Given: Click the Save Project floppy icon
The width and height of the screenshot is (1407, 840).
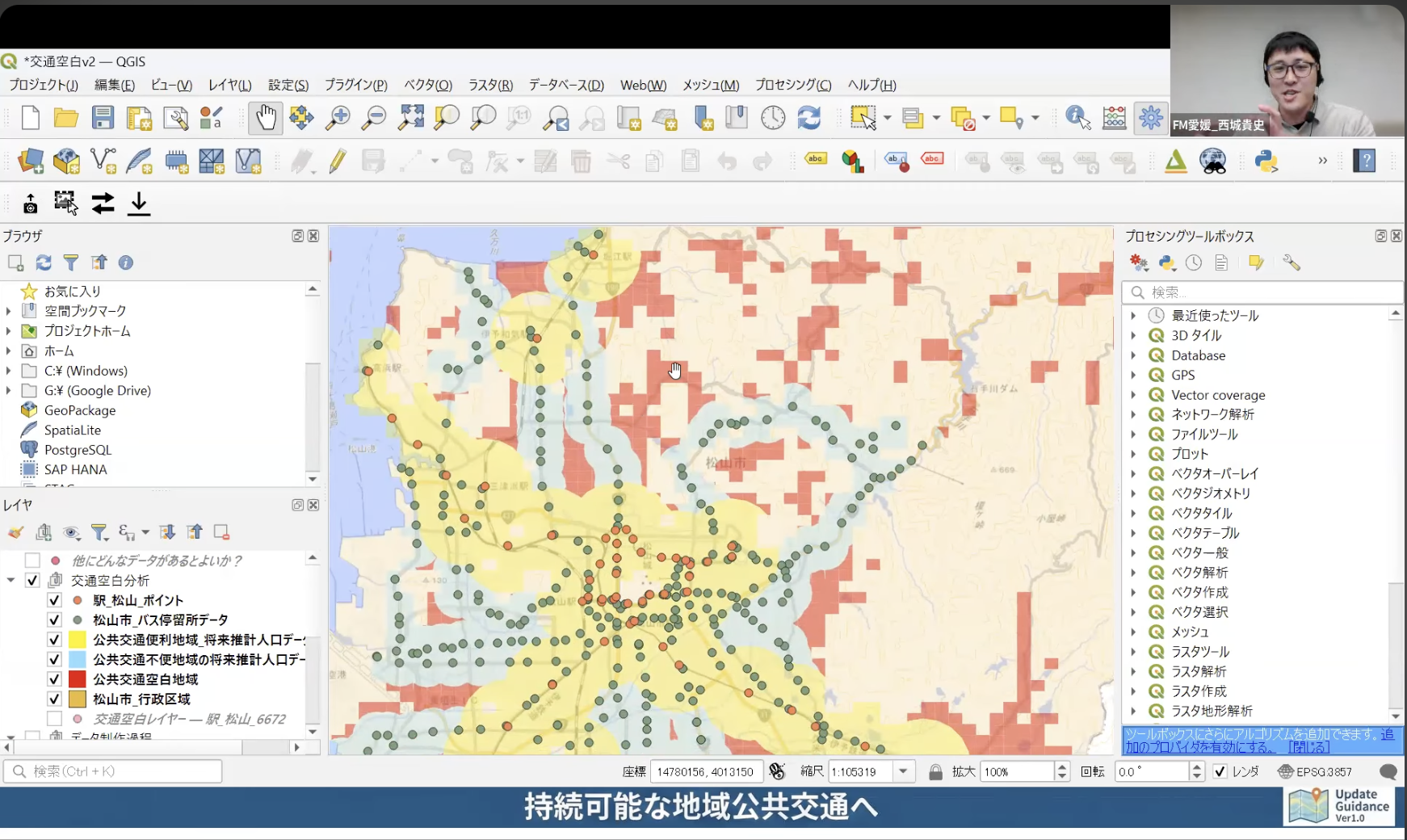Looking at the screenshot, I should [x=103, y=118].
